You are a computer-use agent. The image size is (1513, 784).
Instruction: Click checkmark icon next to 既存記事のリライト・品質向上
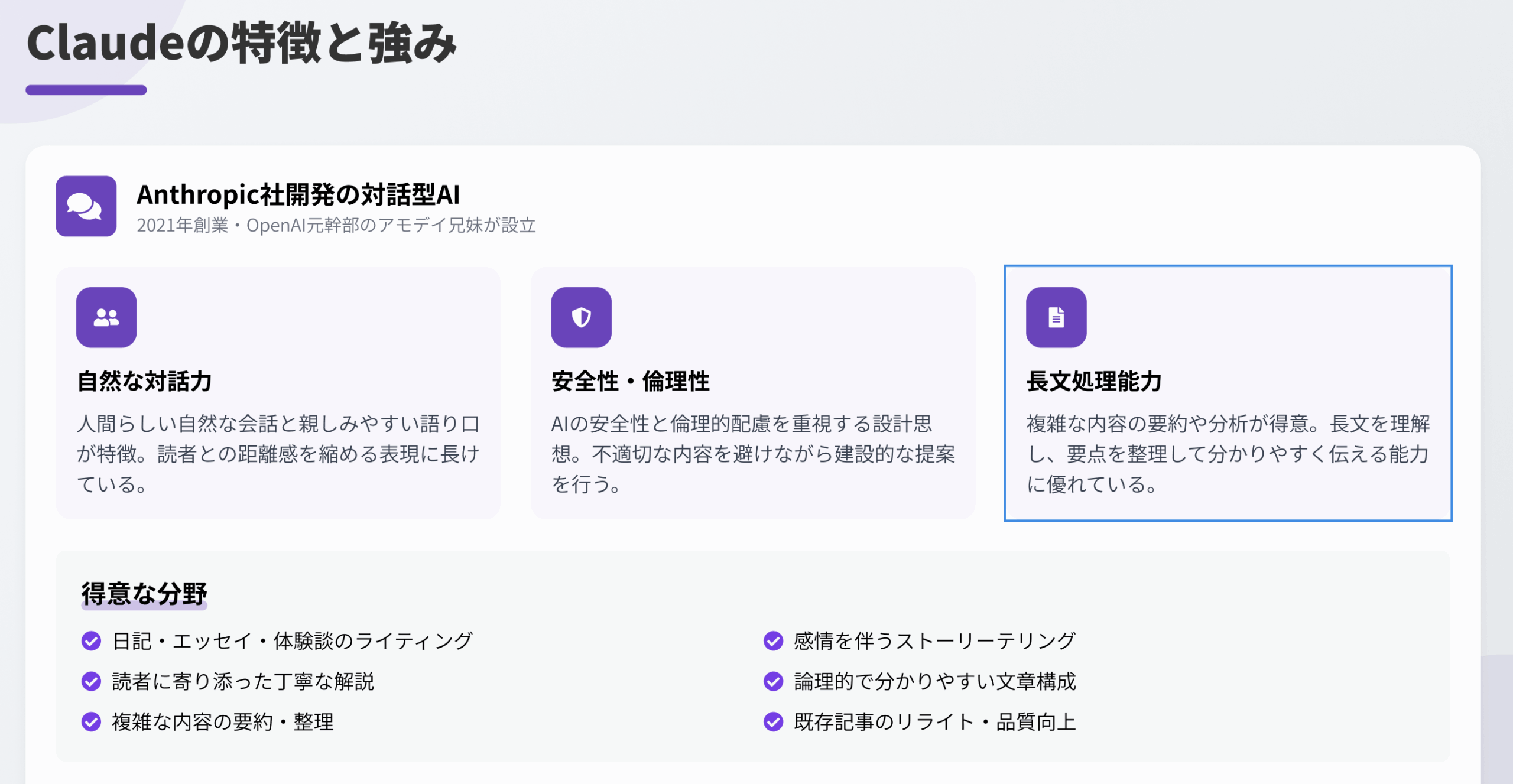[x=773, y=721]
